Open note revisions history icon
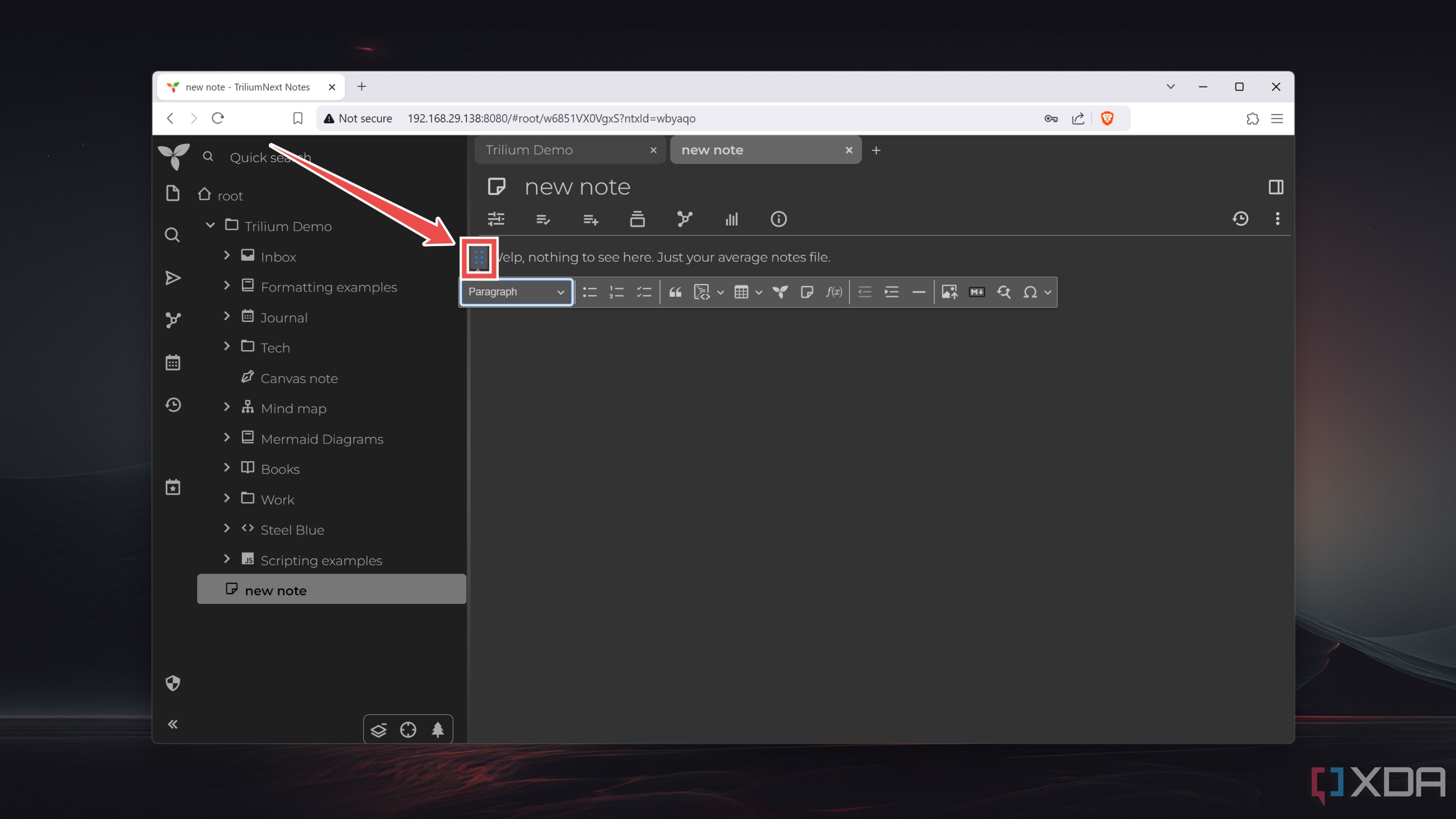 coord(1241,219)
